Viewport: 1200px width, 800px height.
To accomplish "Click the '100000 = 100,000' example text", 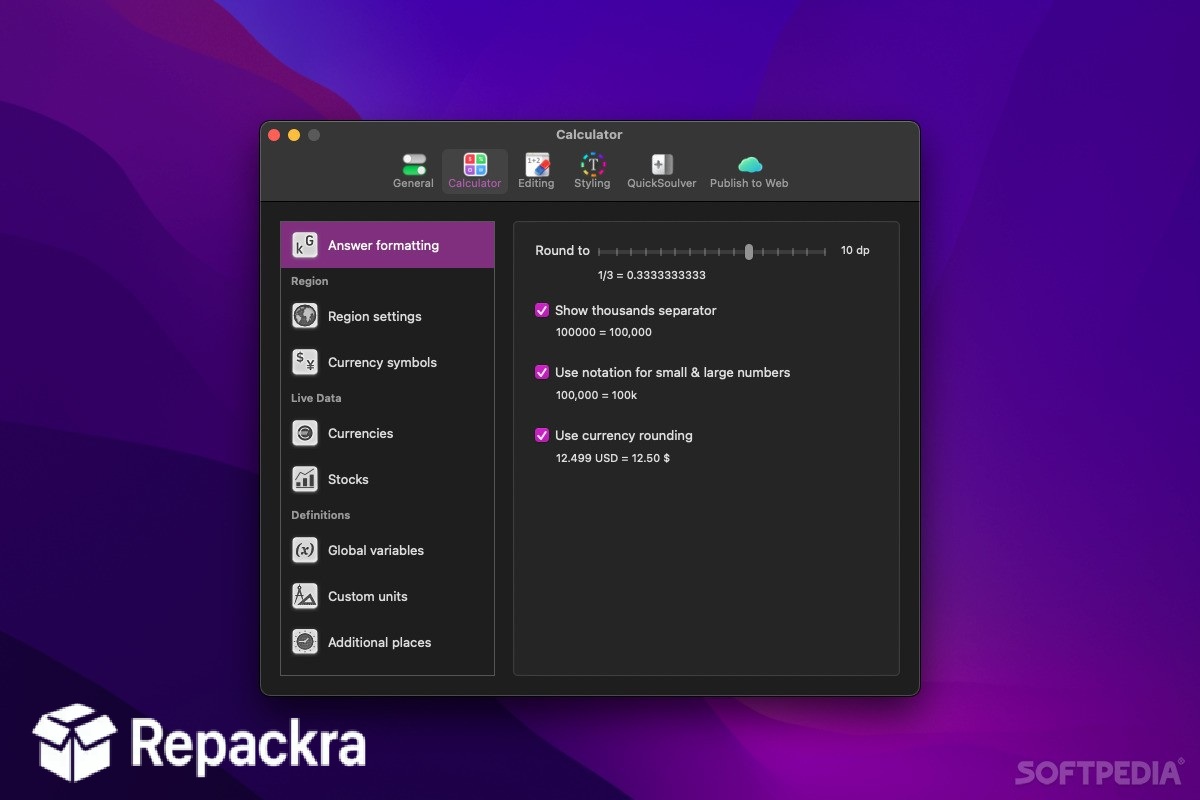I will 604,332.
